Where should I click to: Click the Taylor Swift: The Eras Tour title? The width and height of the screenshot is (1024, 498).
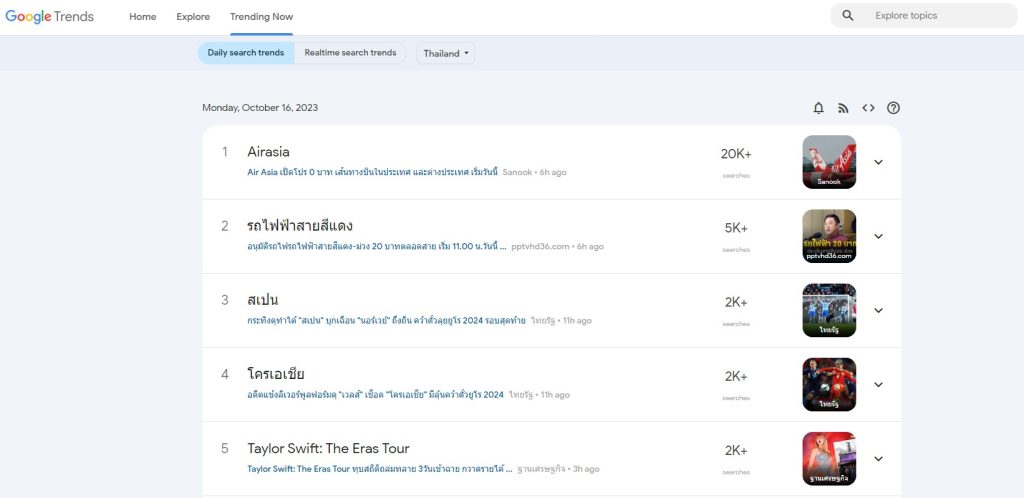pyautogui.click(x=328, y=448)
